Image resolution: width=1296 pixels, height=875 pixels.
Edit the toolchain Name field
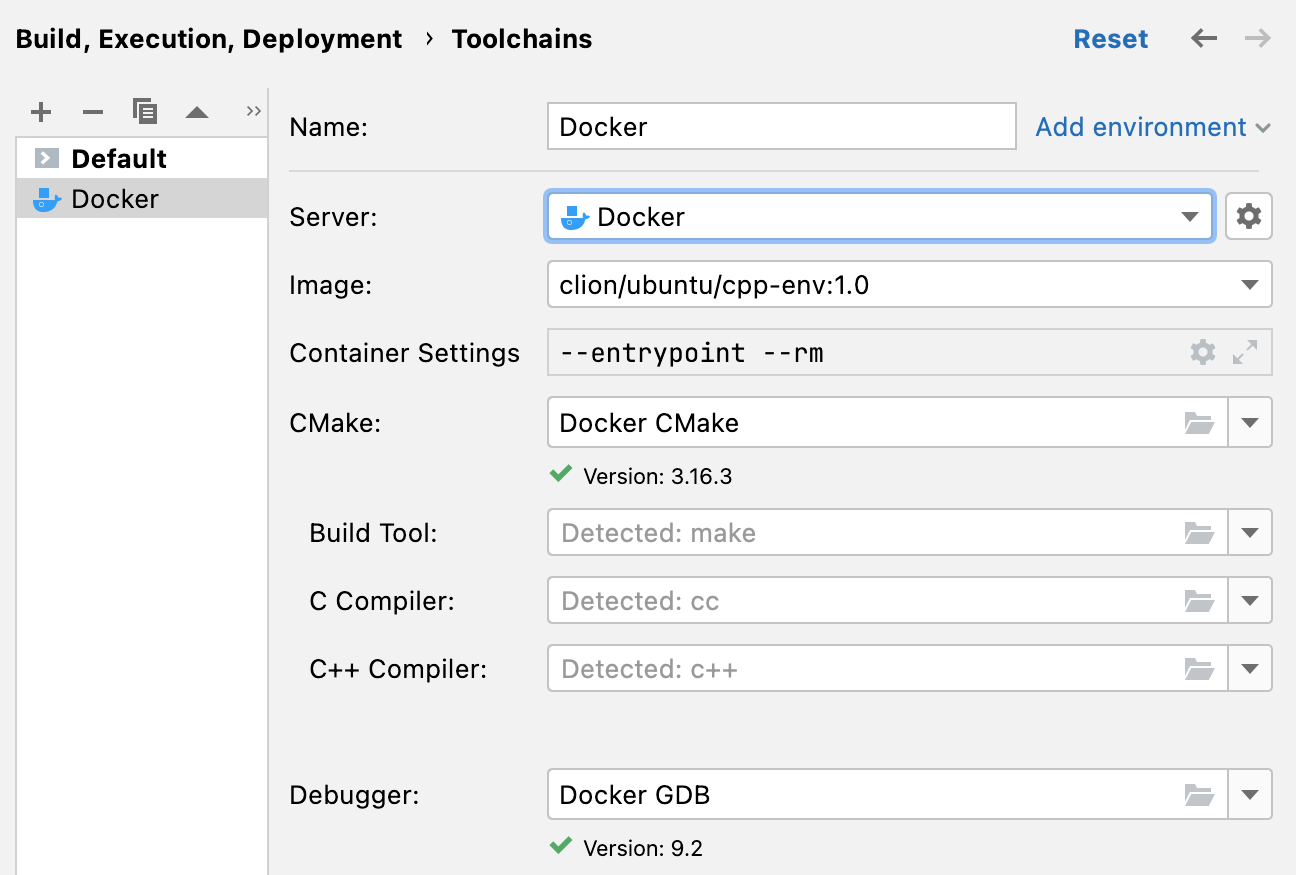pos(780,126)
